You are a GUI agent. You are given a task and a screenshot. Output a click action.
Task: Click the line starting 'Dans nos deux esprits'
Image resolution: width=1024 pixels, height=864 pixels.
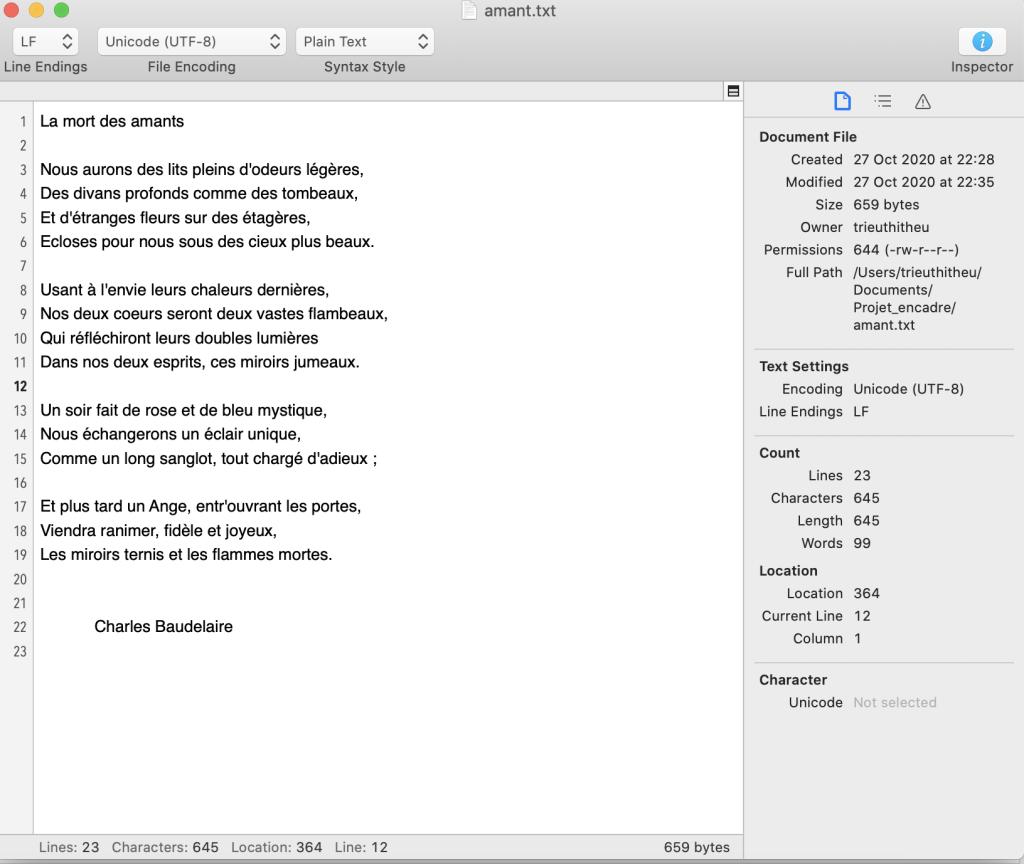tap(200, 362)
